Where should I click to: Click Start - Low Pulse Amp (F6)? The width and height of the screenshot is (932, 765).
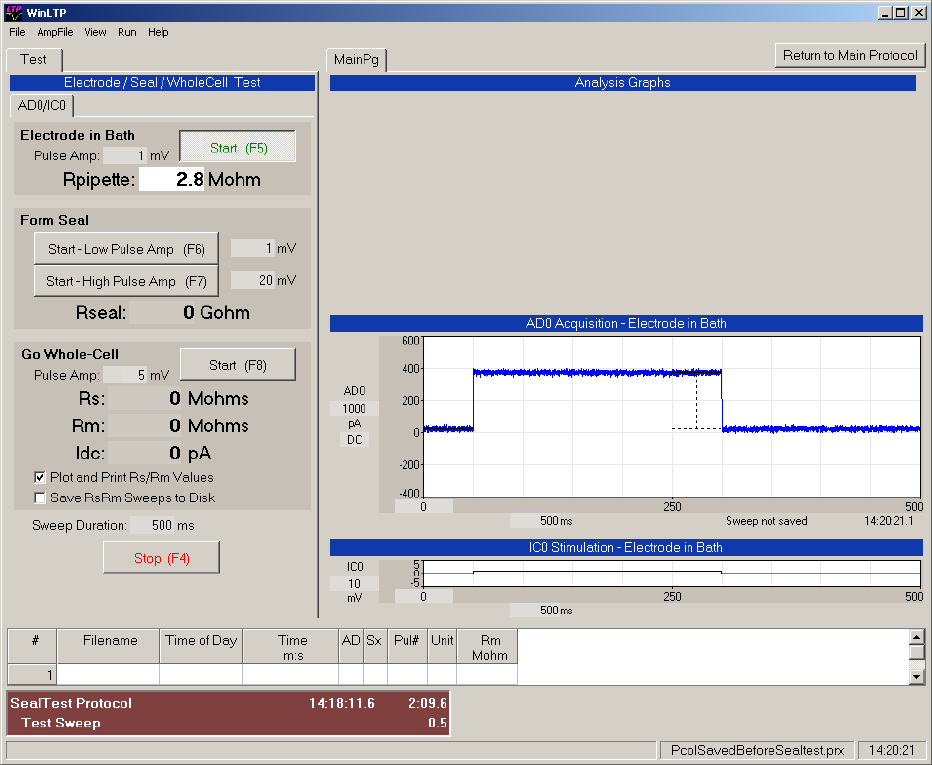(126, 249)
